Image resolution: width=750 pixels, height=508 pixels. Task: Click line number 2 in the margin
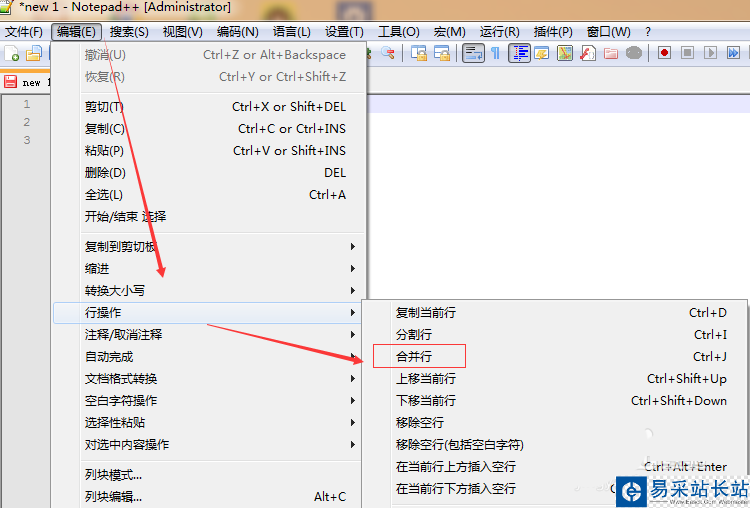point(27,122)
